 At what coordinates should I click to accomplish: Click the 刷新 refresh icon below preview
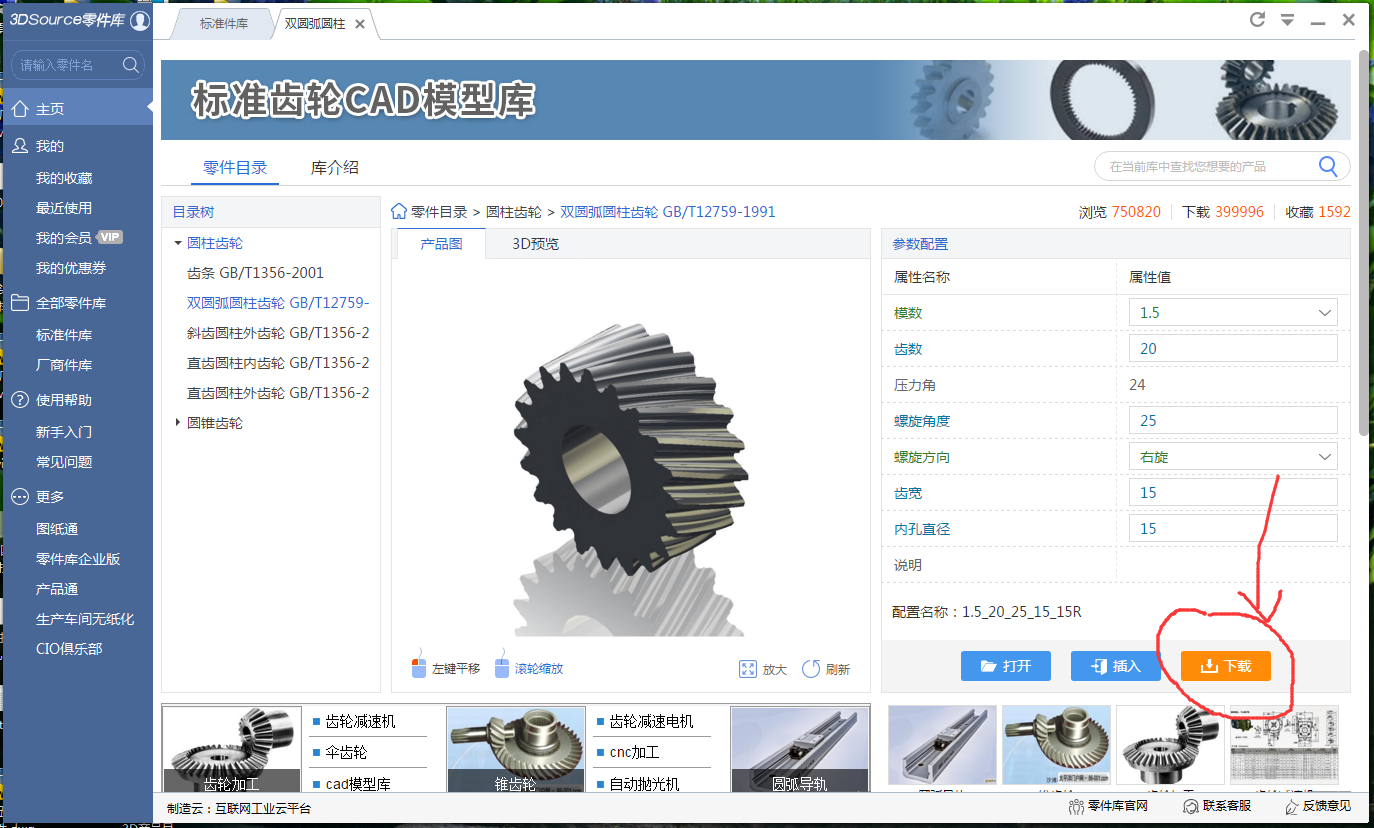click(810, 669)
